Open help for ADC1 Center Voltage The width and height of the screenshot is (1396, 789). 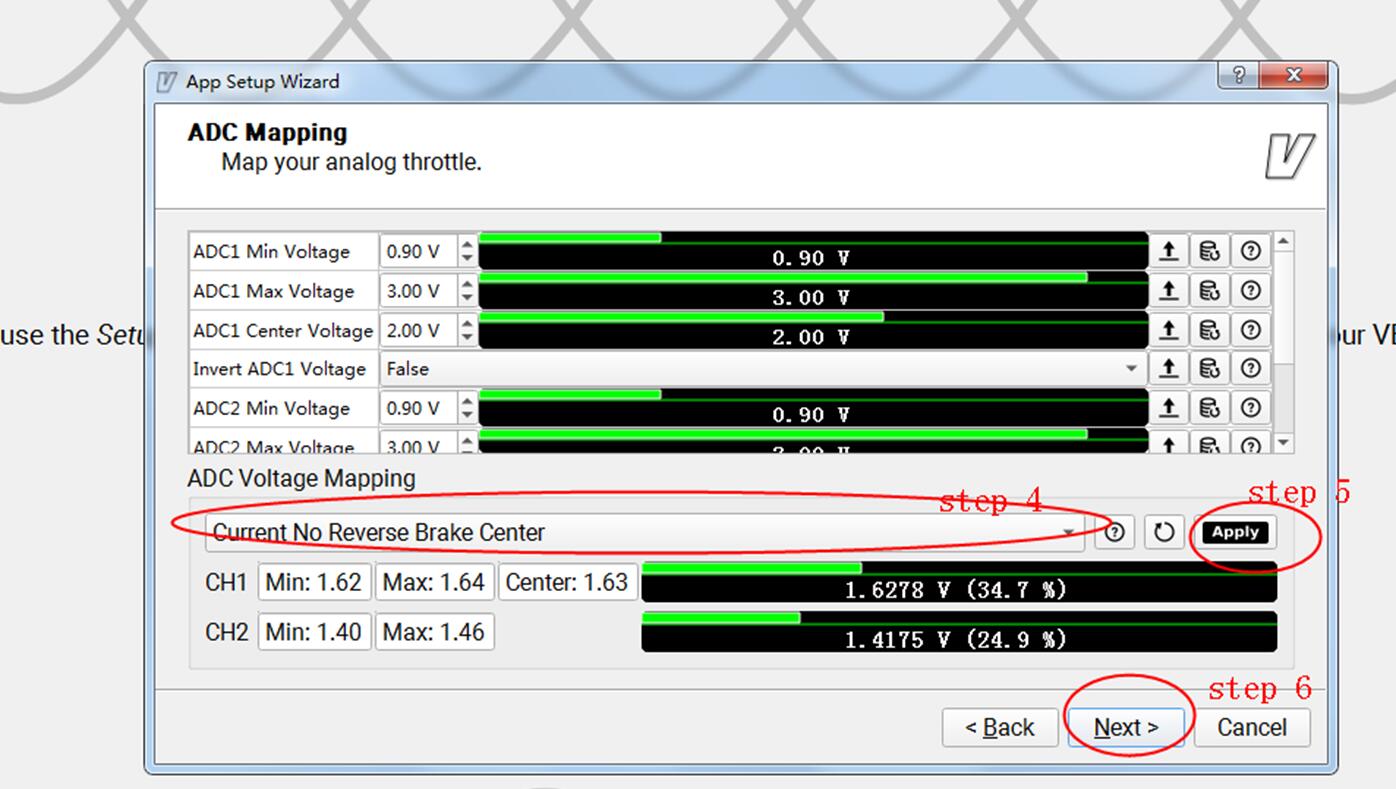(1250, 330)
